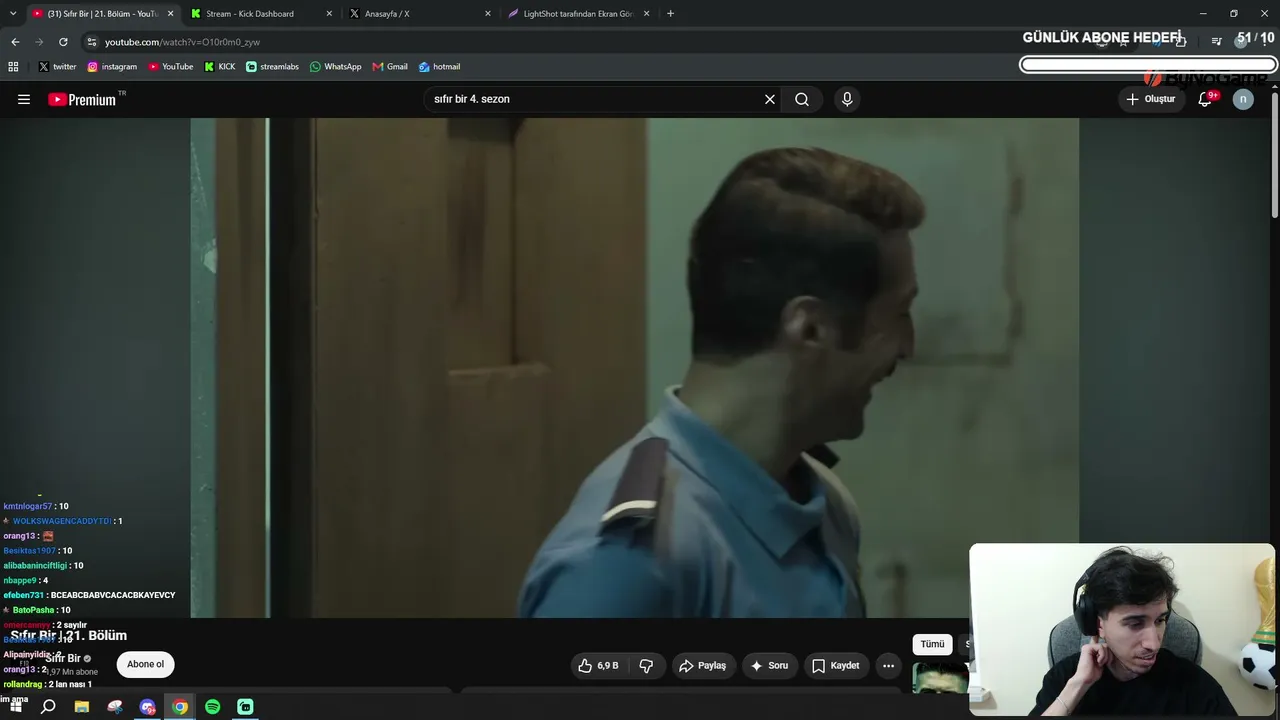
Task: Open more actions three-dot menu
Action: click(888, 665)
